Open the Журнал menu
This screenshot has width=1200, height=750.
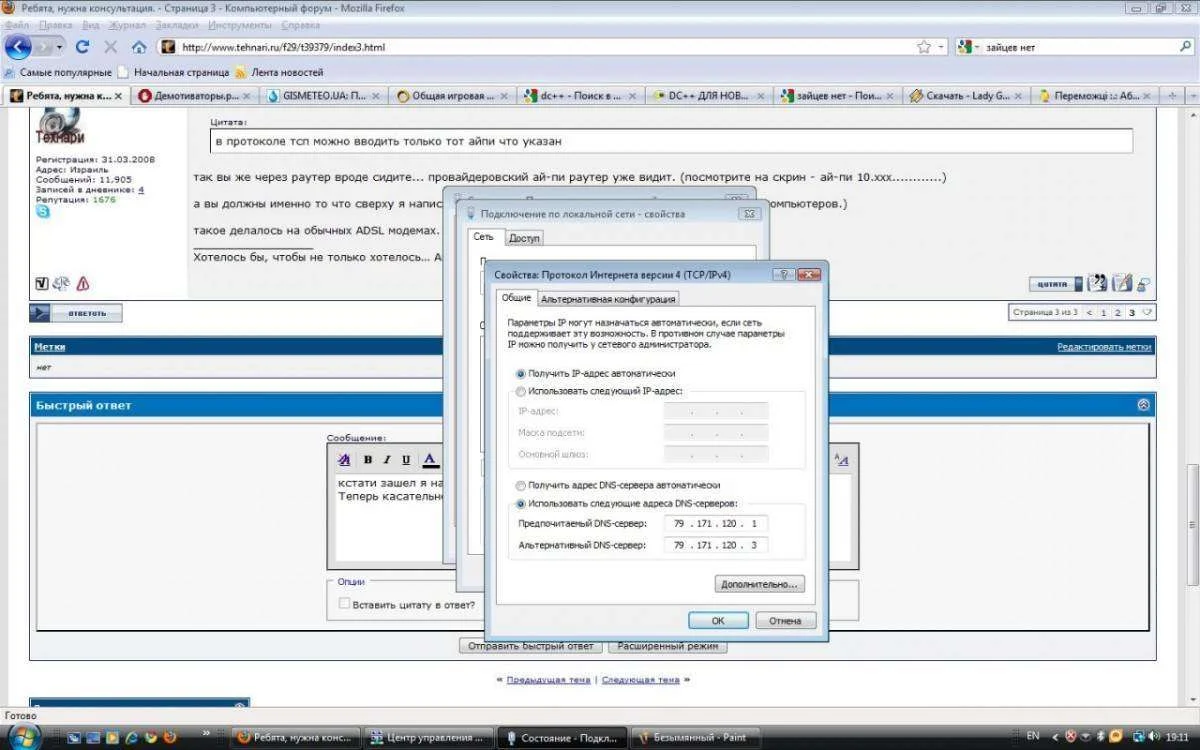point(126,24)
